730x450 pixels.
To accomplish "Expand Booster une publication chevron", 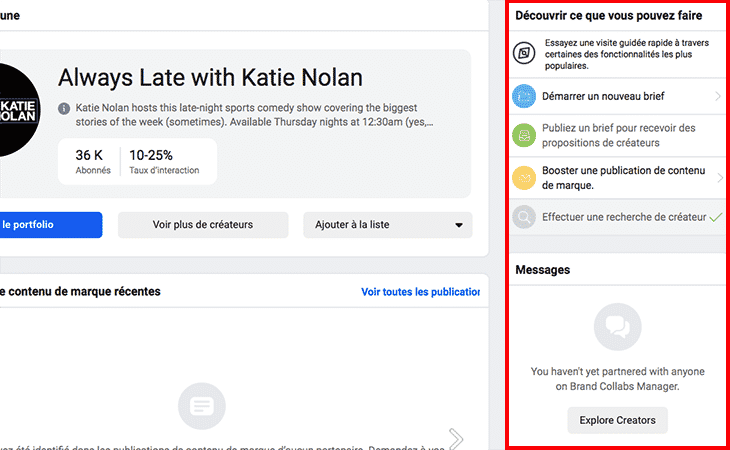I will coord(718,178).
